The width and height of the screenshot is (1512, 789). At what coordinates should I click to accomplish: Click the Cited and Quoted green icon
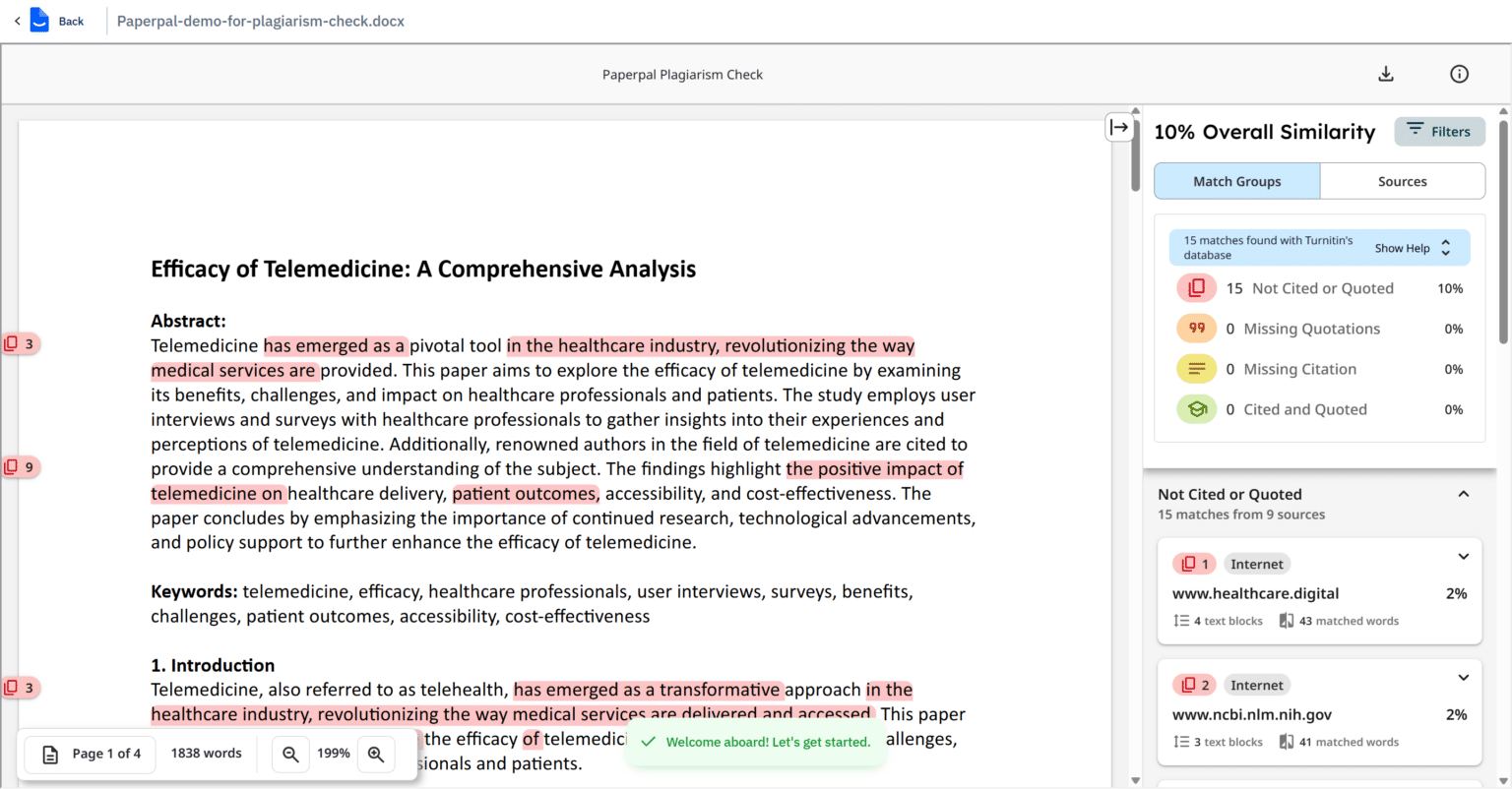coord(1196,409)
